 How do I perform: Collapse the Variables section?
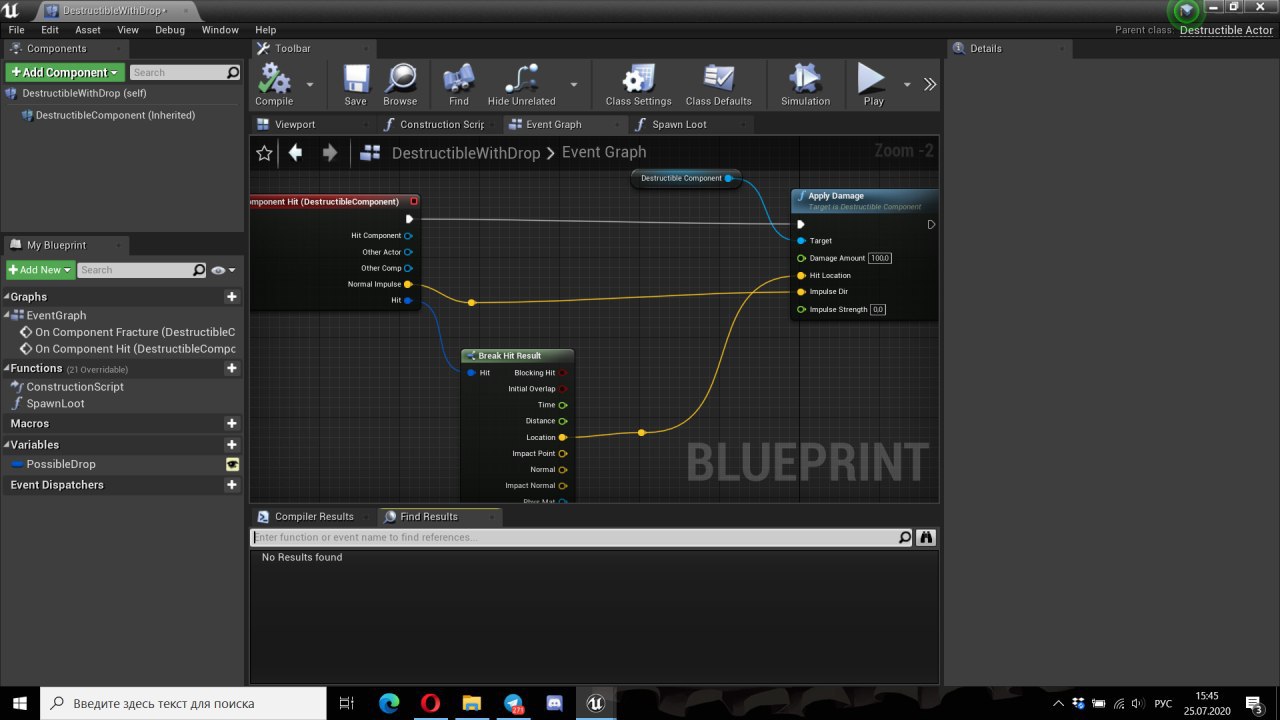click(6, 445)
